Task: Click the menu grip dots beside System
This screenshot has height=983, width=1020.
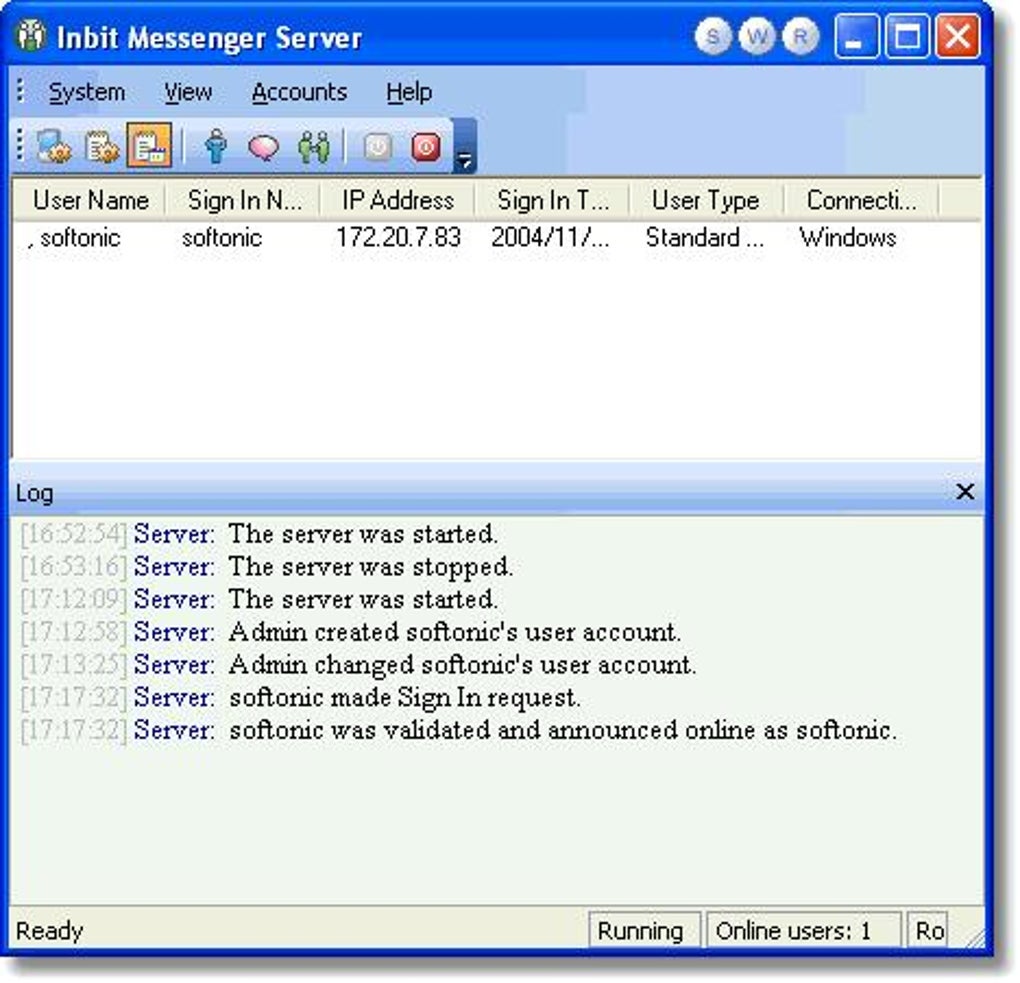Action: tap(20, 91)
